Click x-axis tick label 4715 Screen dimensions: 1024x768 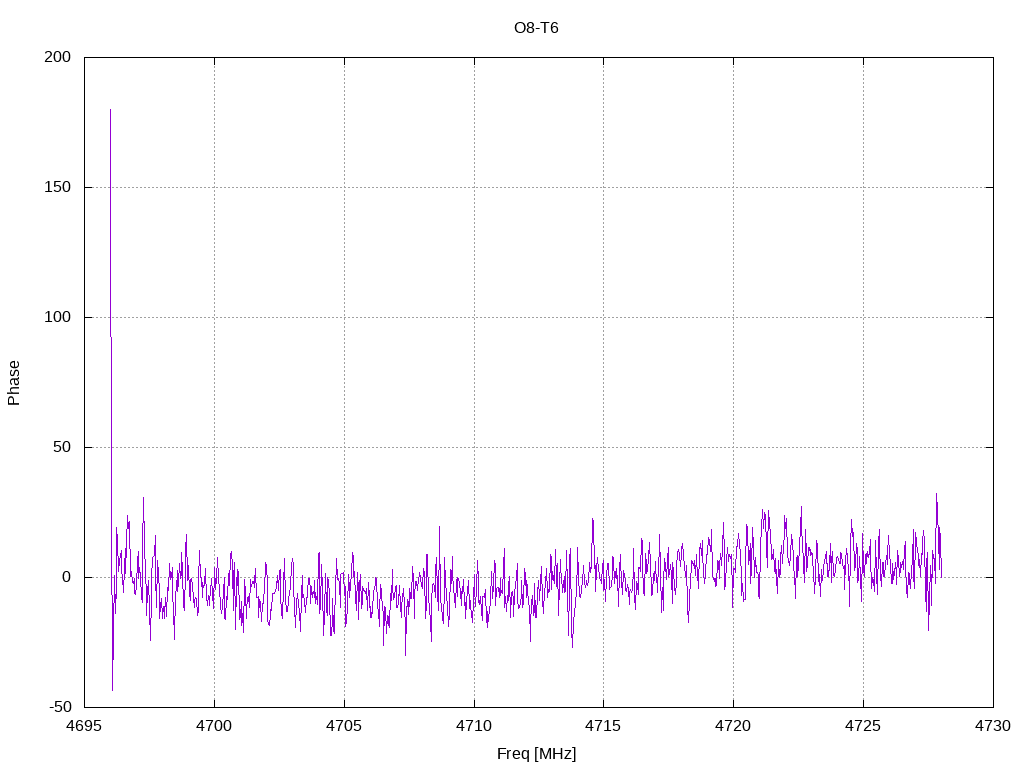coord(603,726)
